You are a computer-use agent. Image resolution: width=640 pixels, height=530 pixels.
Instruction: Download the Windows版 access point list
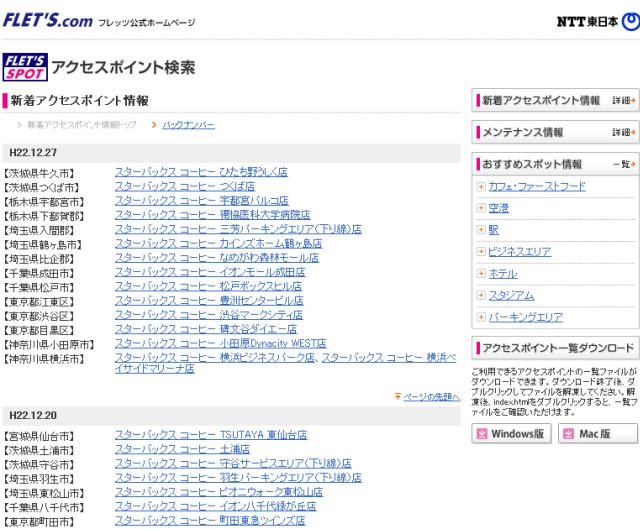coord(511,434)
